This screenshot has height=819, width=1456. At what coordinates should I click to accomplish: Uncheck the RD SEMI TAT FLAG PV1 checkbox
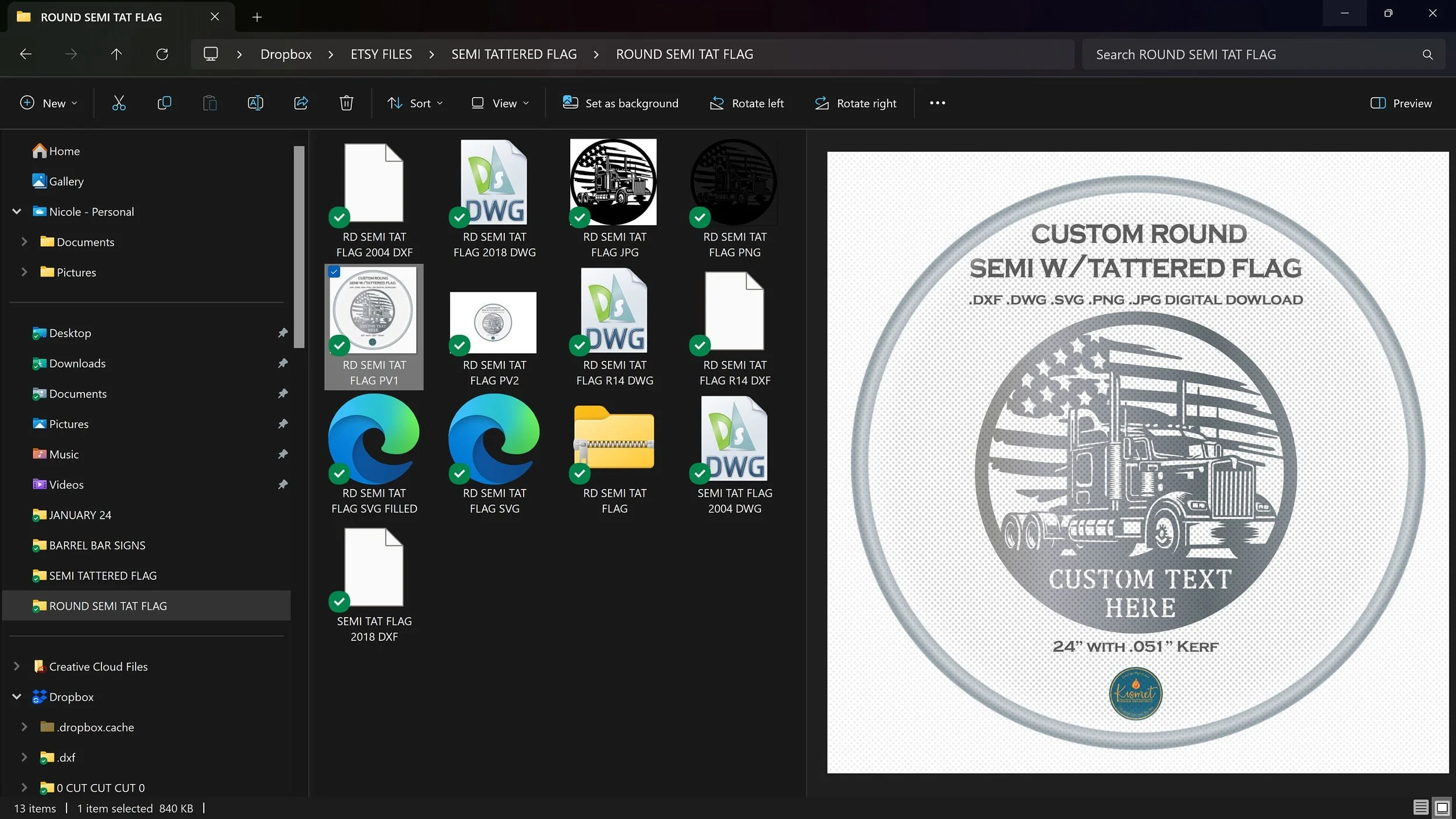pos(334,272)
